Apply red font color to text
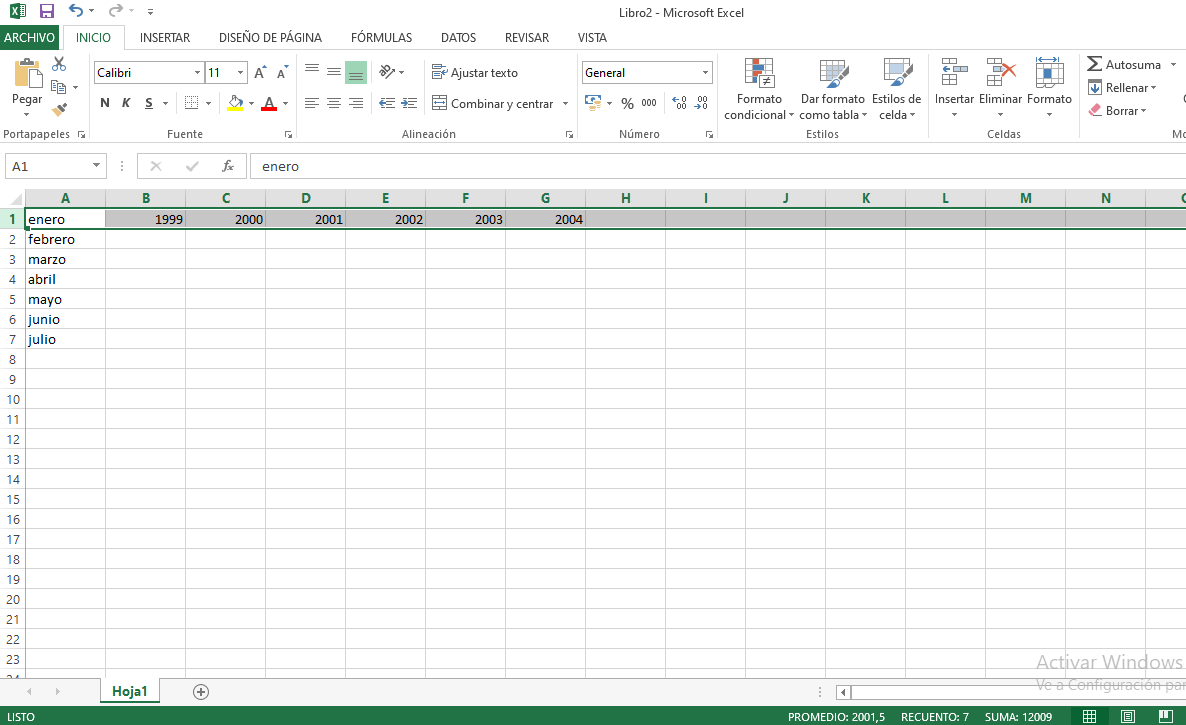The image size is (1186, 725). (269, 103)
